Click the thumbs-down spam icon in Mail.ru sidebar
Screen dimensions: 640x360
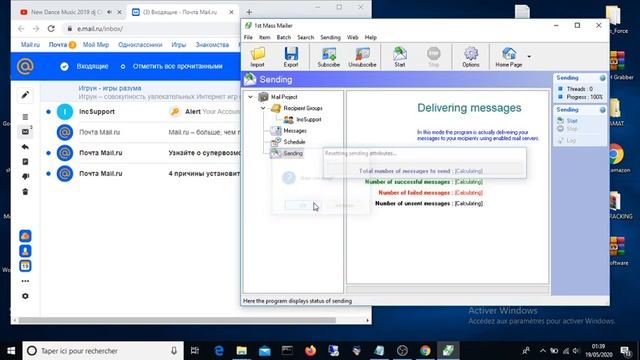(x=25, y=176)
